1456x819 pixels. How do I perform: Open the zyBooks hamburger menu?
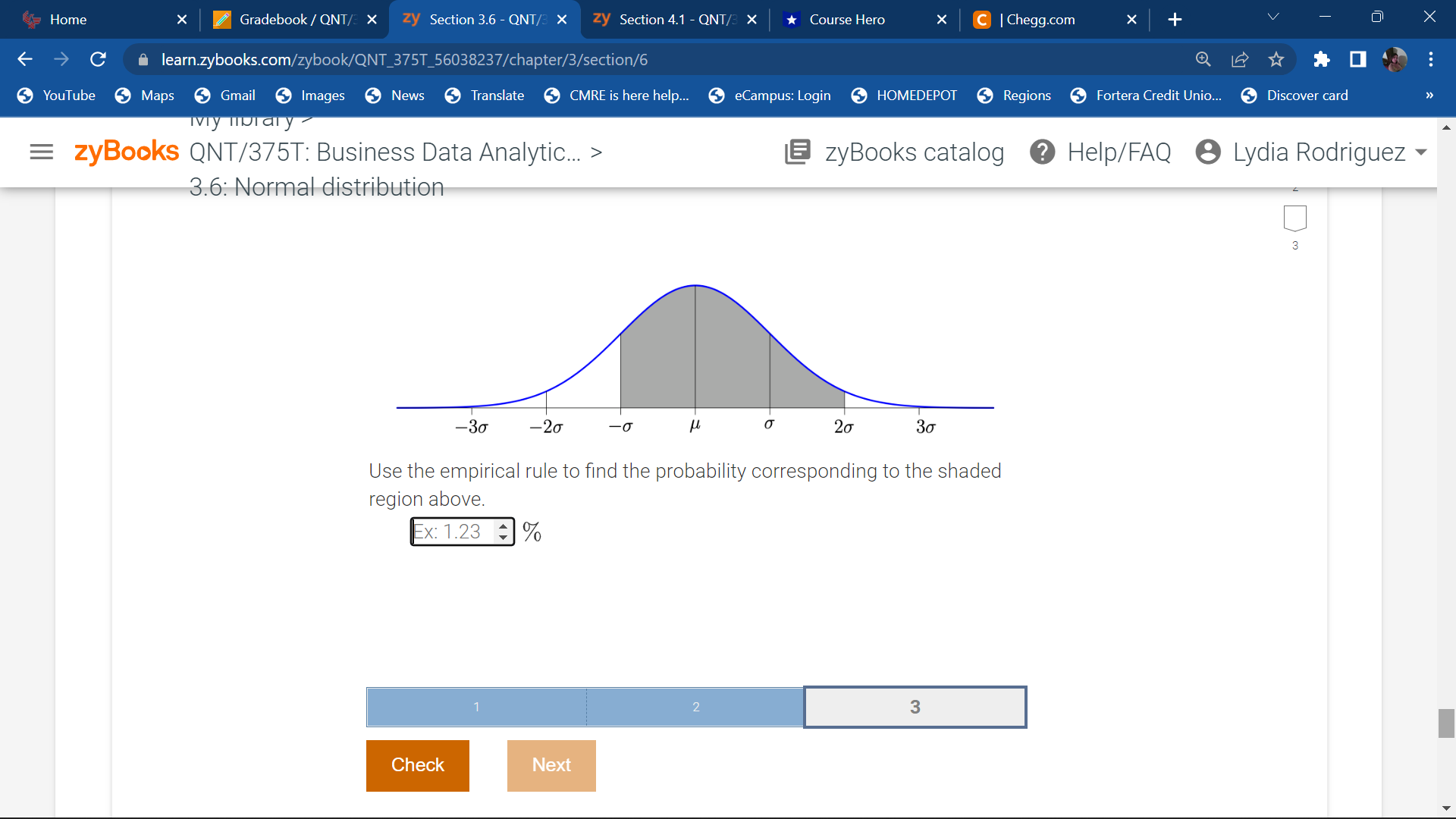pyautogui.click(x=41, y=152)
